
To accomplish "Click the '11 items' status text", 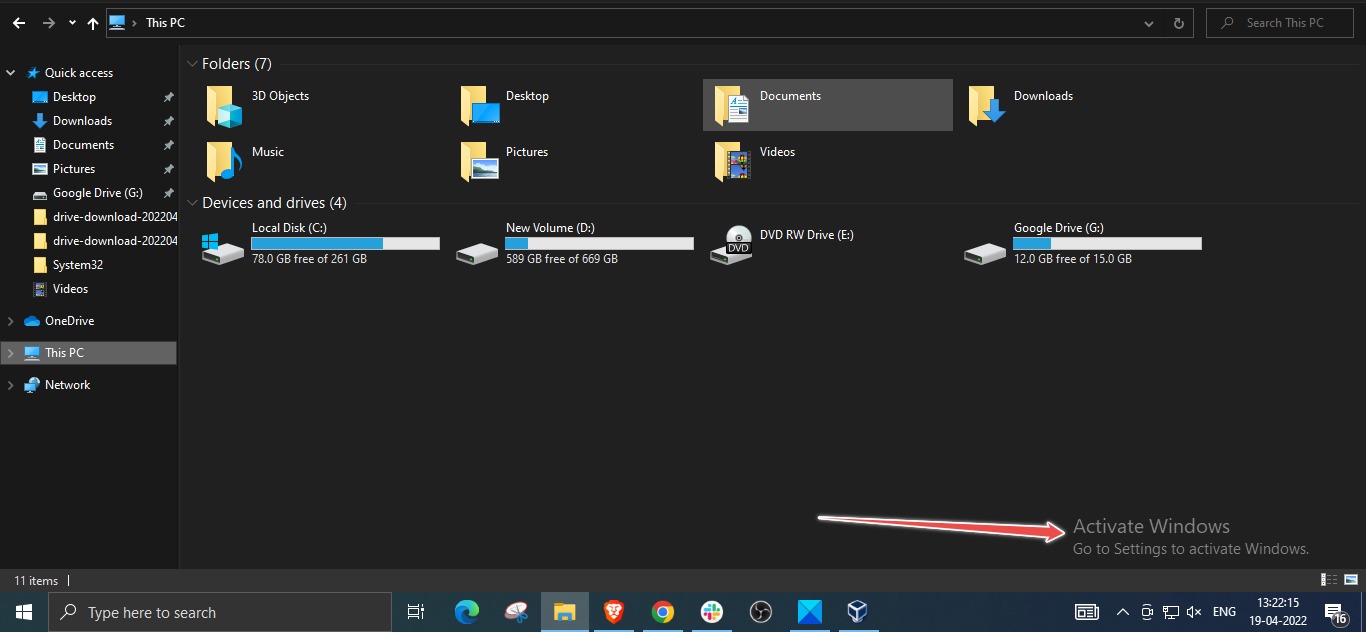I will 36,581.
